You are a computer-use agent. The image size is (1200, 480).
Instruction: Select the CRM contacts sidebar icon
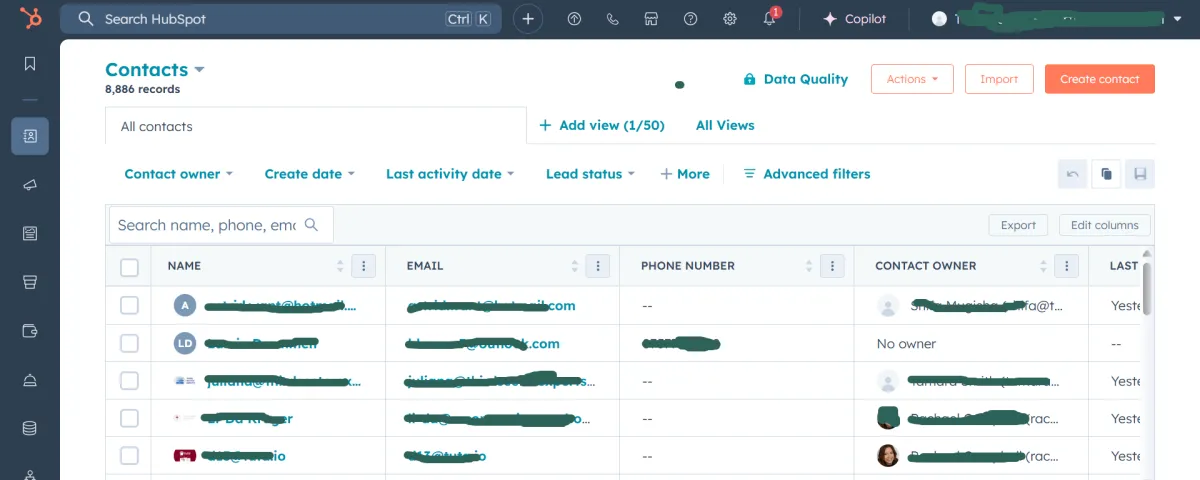coord(30,136)
